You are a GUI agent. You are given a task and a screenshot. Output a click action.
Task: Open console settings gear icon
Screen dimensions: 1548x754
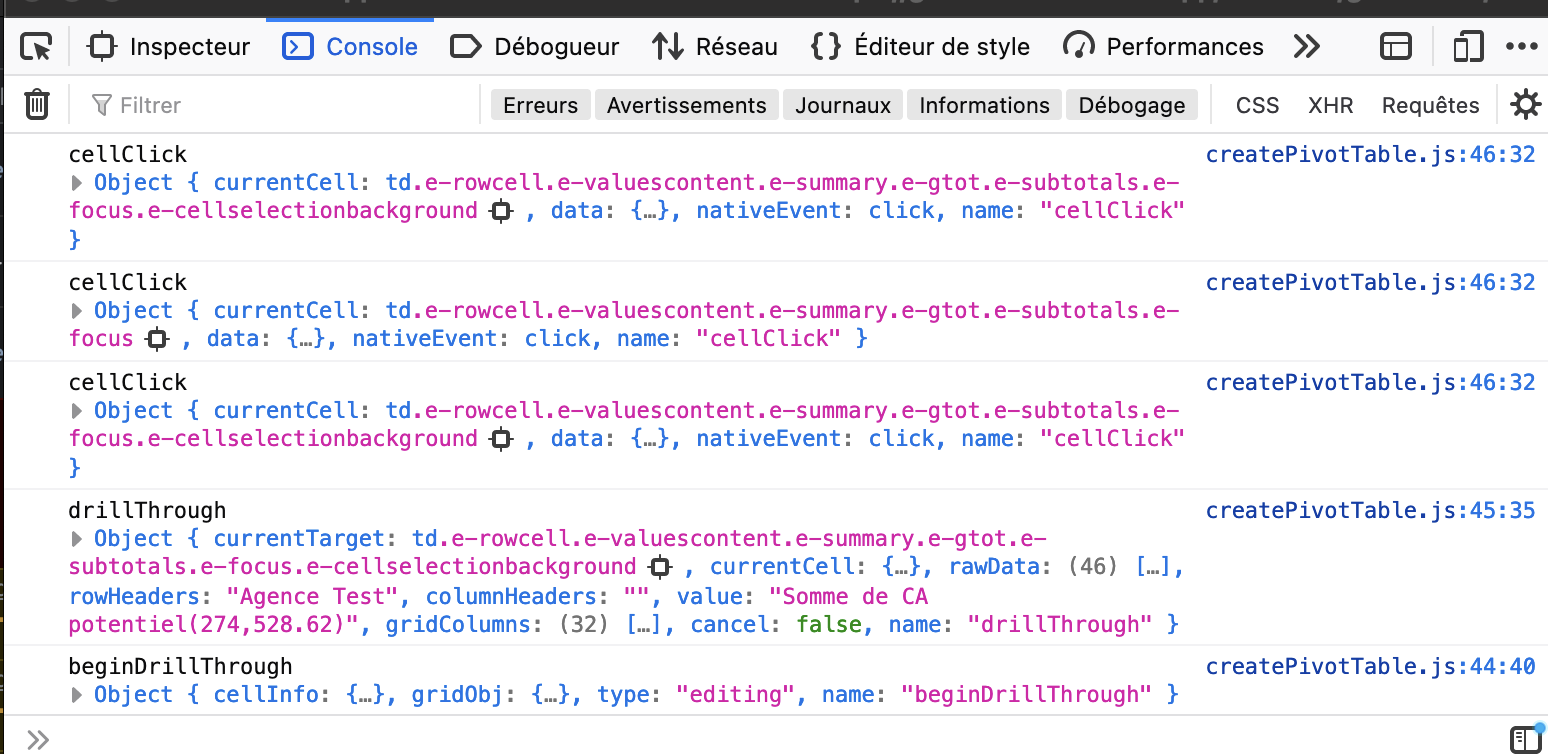tap(1525, 104)
